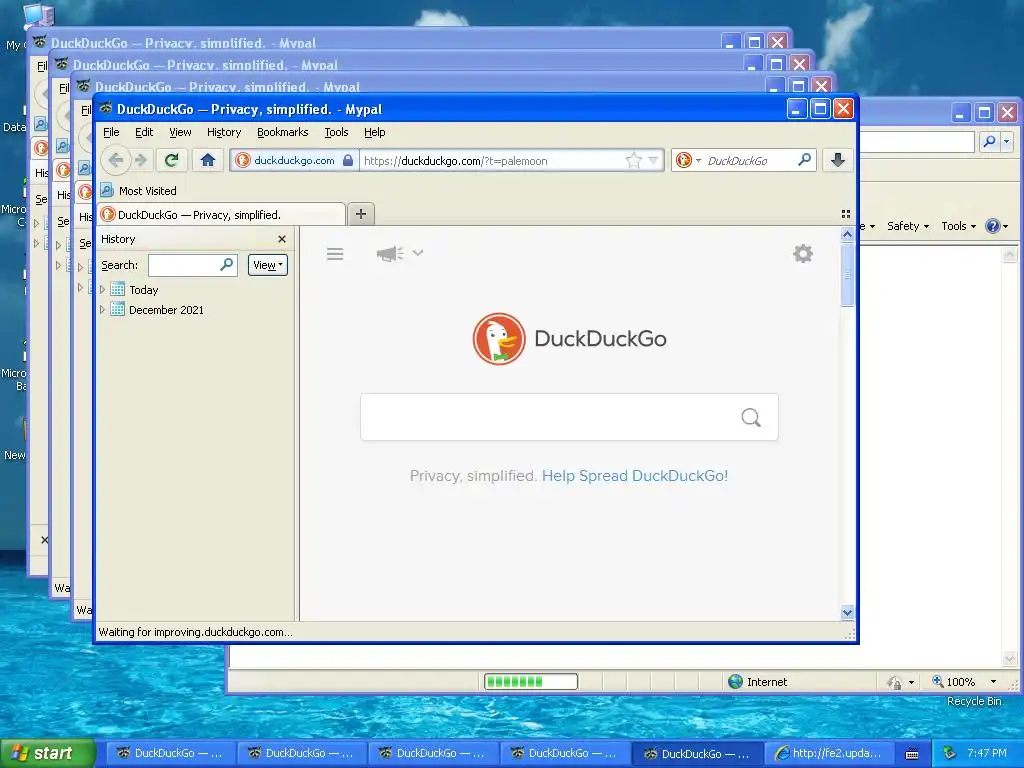Open the Most Visited bookmarks folder
1024x768 pixels.
coord(138,191)
